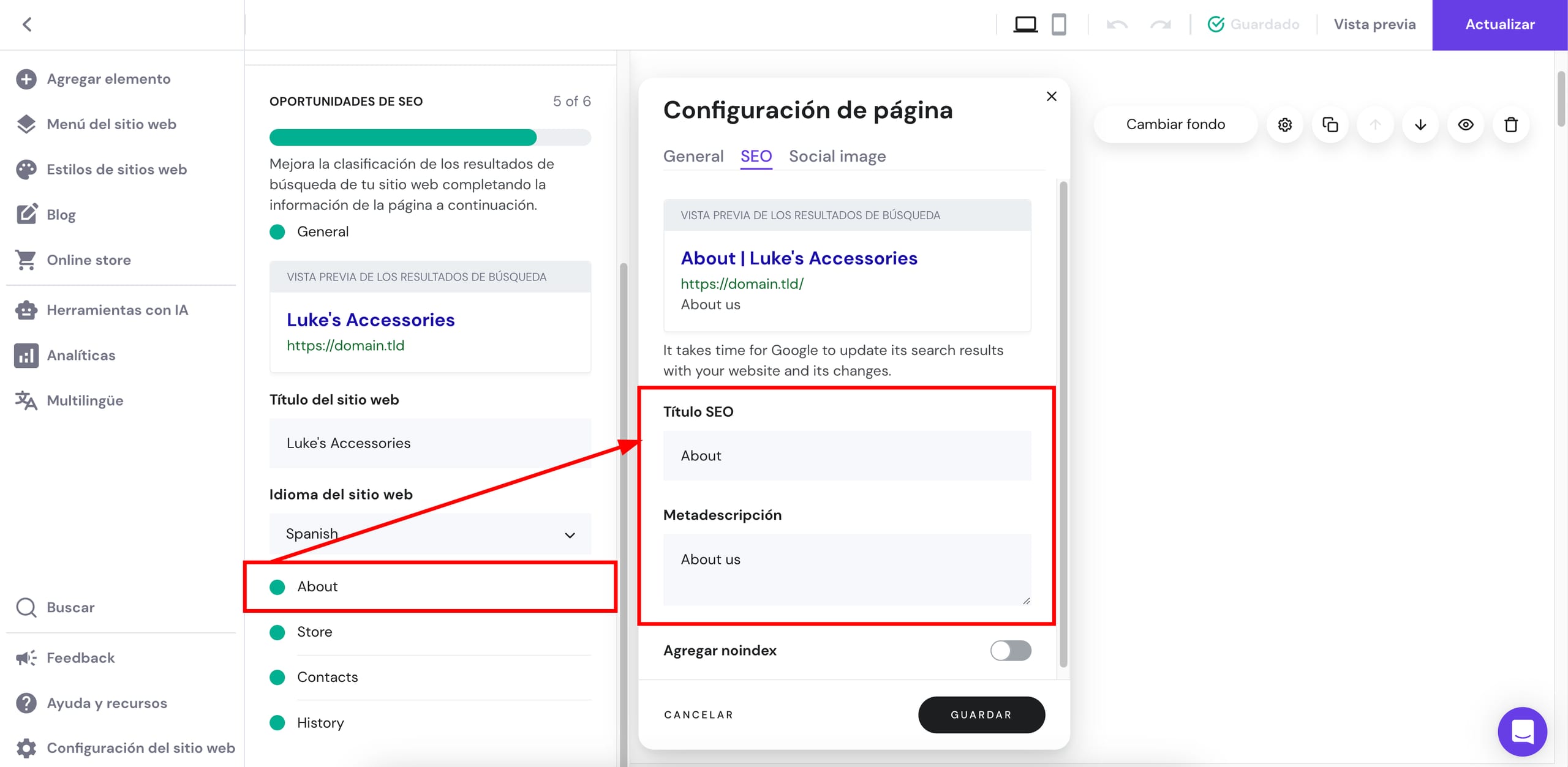Open the Spanish language dropdown
The height and width of the screenshot is (767, 1568).
(x=430, y=534)
